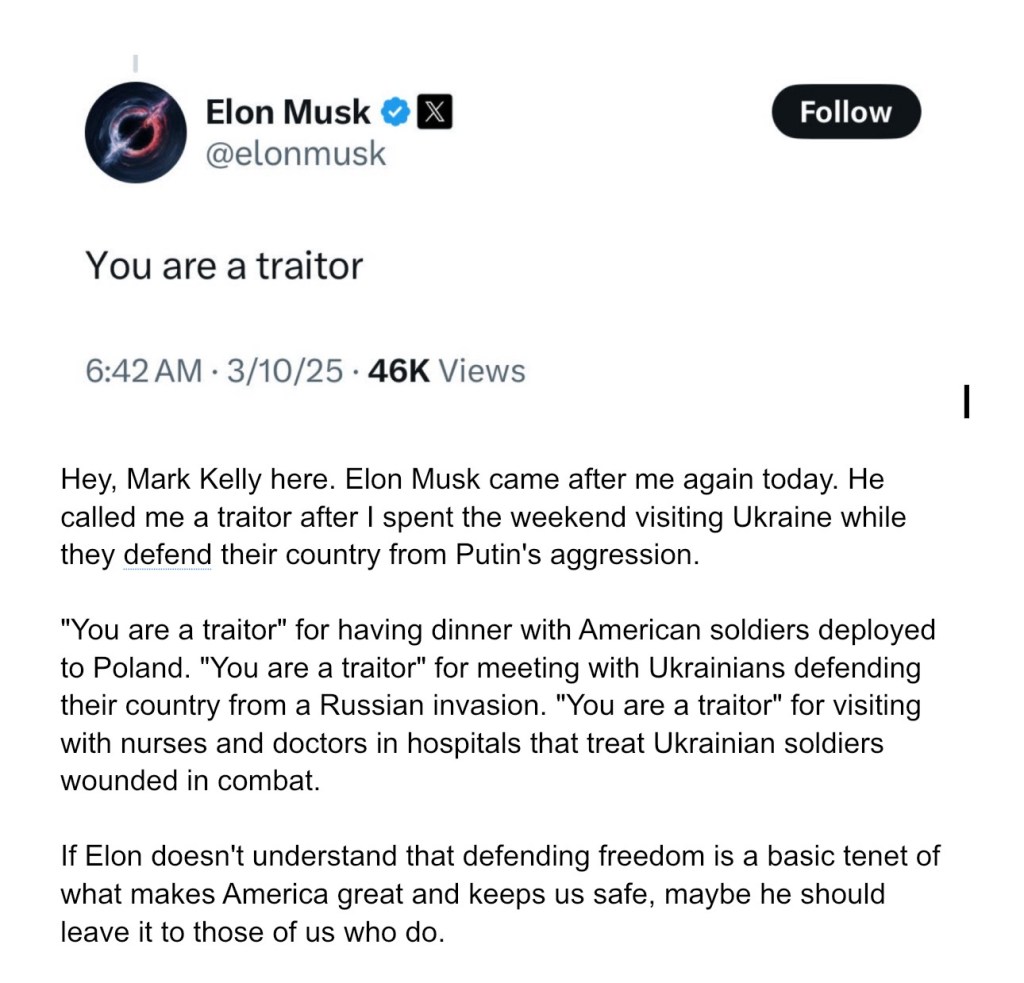The image size is (1024, 983).
Task: Click the phrase "wounded in combat"
Action: [x=189, y=781]
